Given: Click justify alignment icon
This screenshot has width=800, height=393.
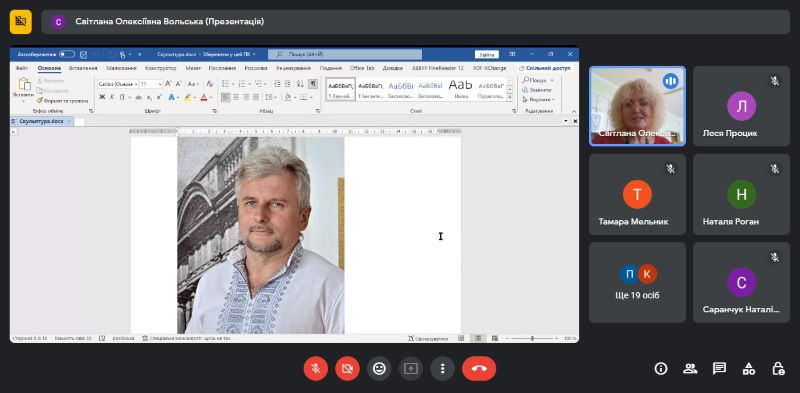Looking at the screenshot, I should [256, 97].
